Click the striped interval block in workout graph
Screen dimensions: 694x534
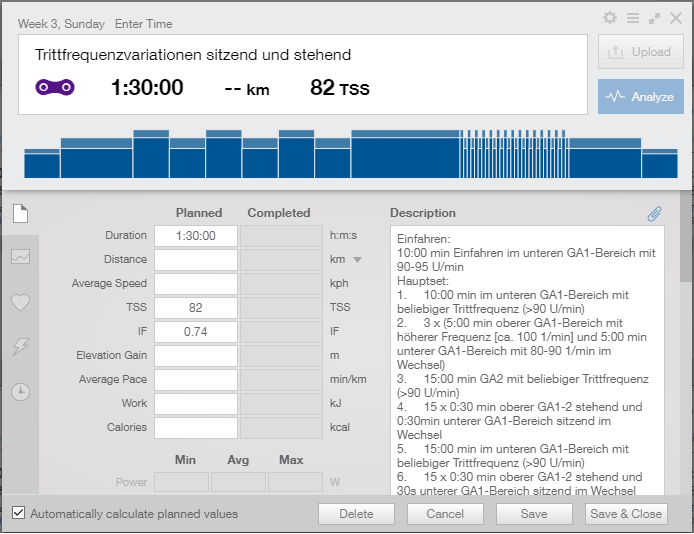(513, 154)
